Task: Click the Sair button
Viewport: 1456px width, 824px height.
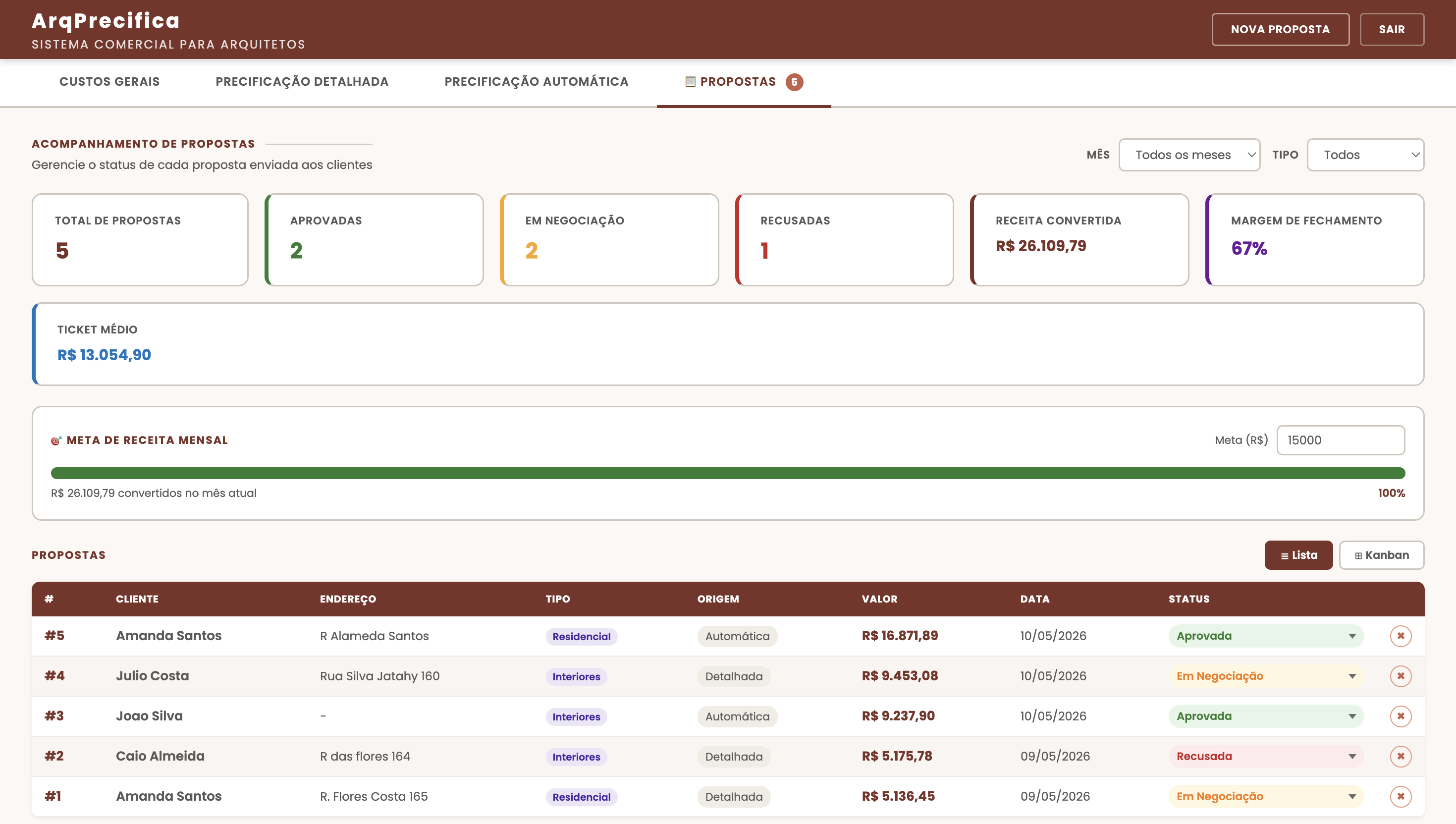Action: [1392, 29]
